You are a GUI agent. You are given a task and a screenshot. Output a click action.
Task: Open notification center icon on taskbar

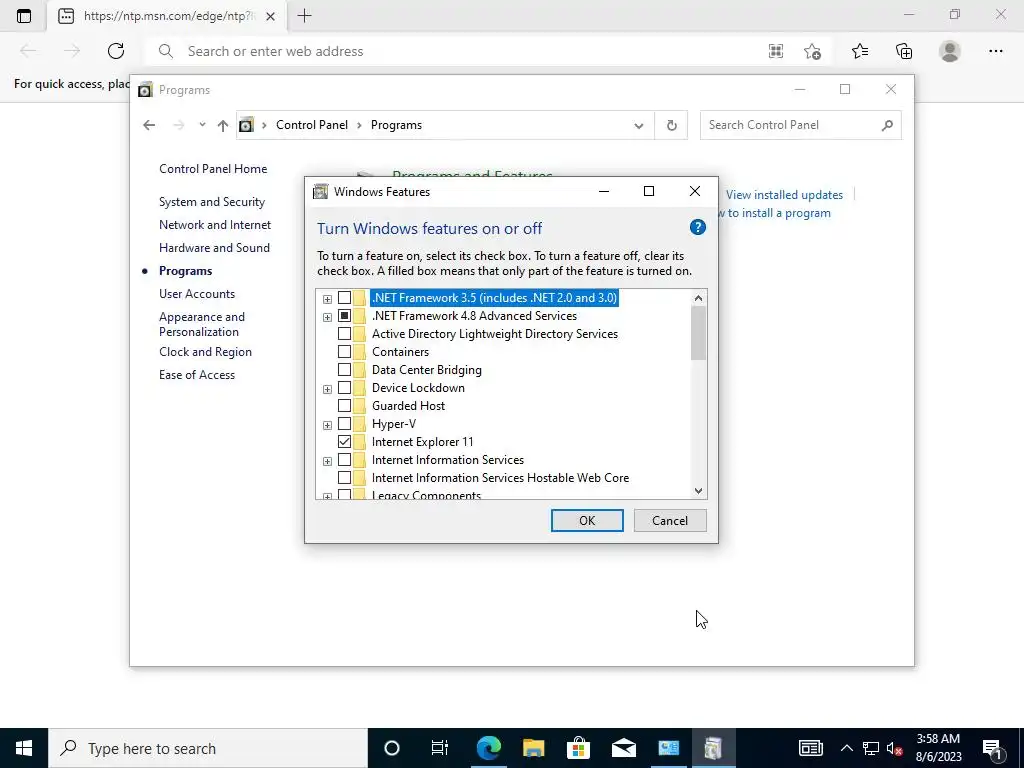point(993,748)
